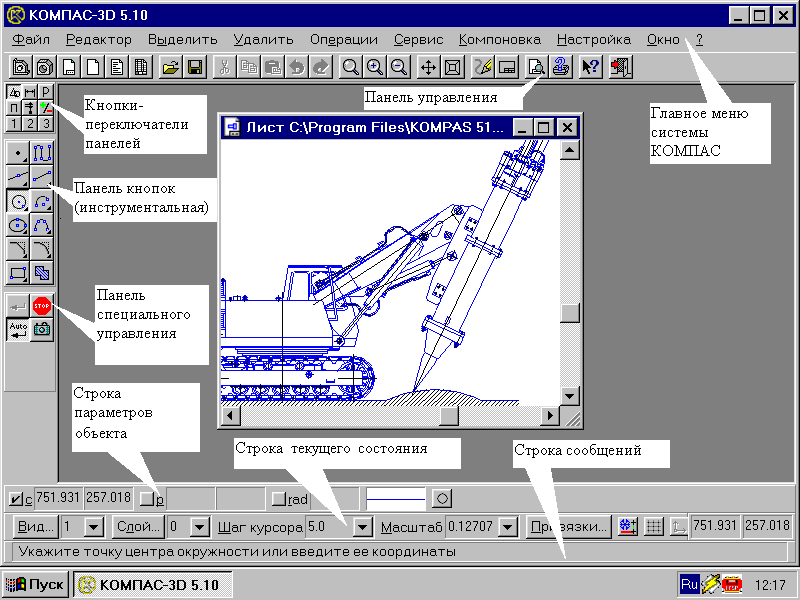Image resolution: width=800 pixels, height=600 pixels.
Task: Select the continuous polyline input tool
Action: click(42, 153)
